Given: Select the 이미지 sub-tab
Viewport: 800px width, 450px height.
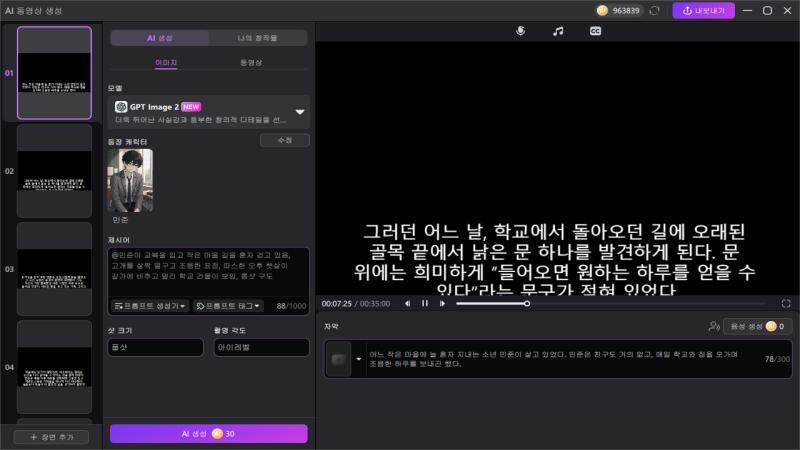Looking at the screenshot, I should pos(166,63).
